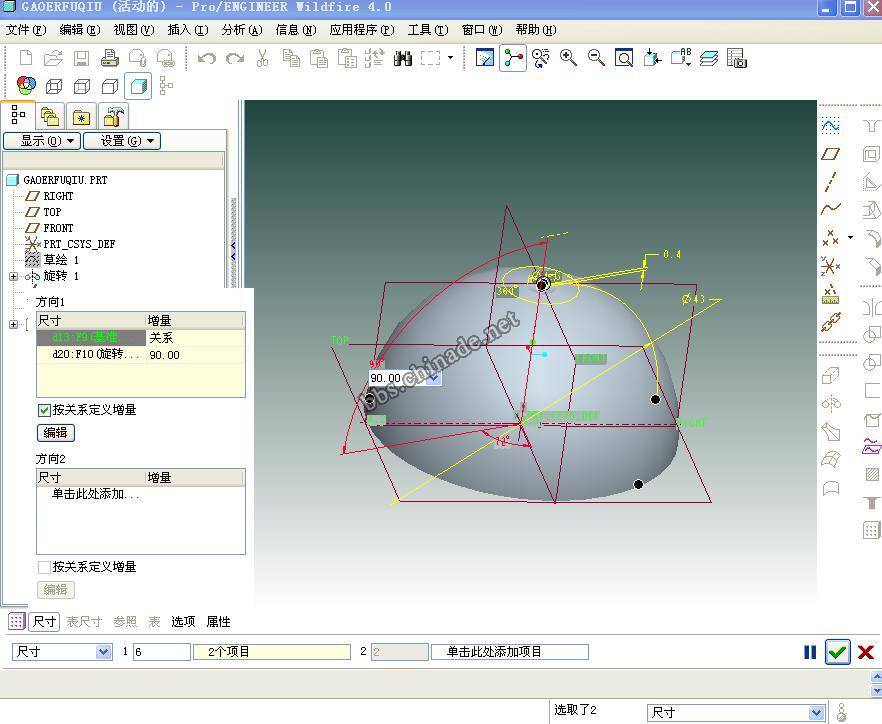
Task: Click the Undo arrow icon
Action: pos(206,58)
